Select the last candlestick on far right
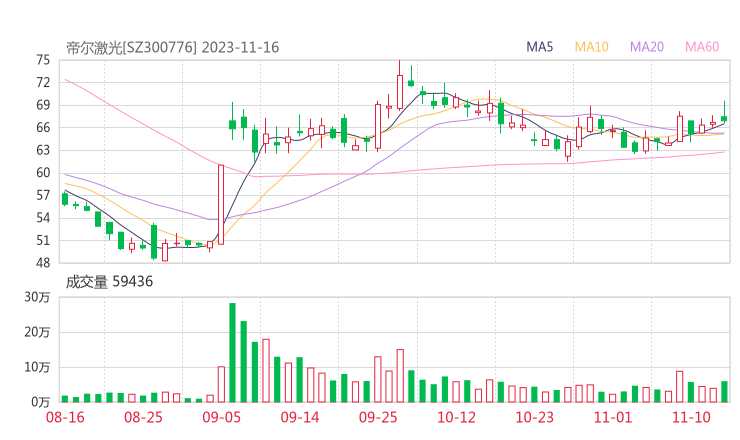The image size is (740, 440). [x=724, y=118]
